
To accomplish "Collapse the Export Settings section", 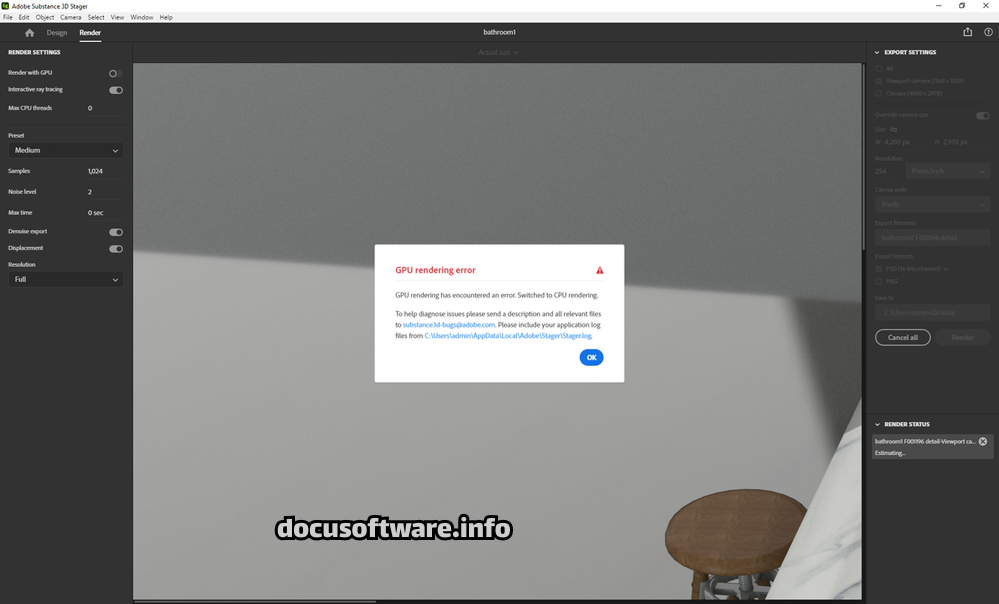I will 877,52.
